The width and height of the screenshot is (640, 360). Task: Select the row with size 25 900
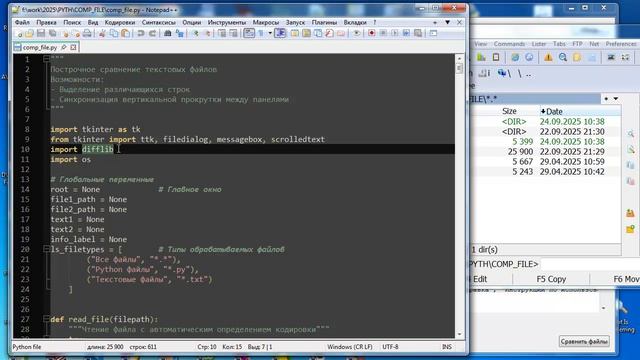click(x=545, y=151)
